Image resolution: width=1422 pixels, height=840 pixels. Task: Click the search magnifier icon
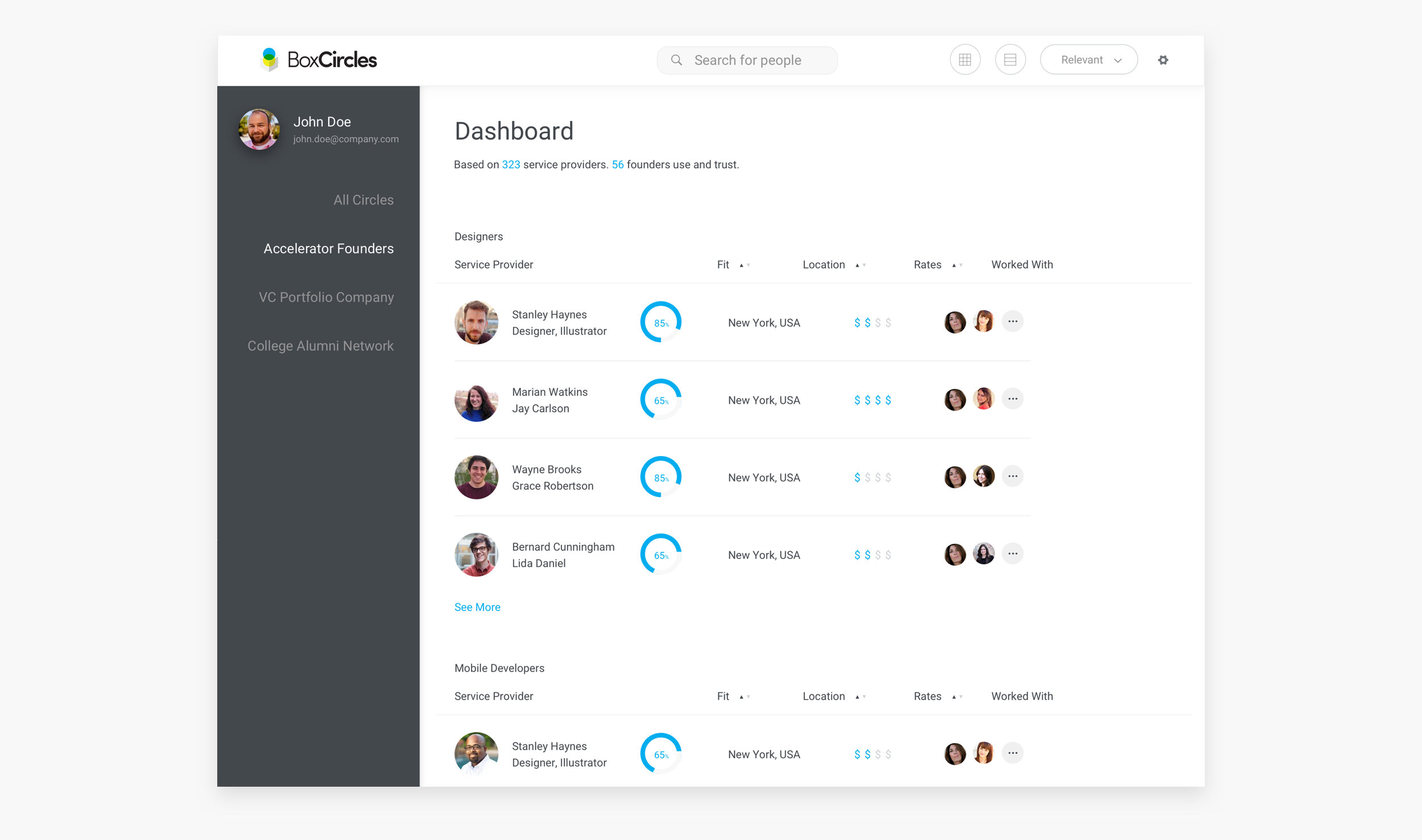[676, 60]
